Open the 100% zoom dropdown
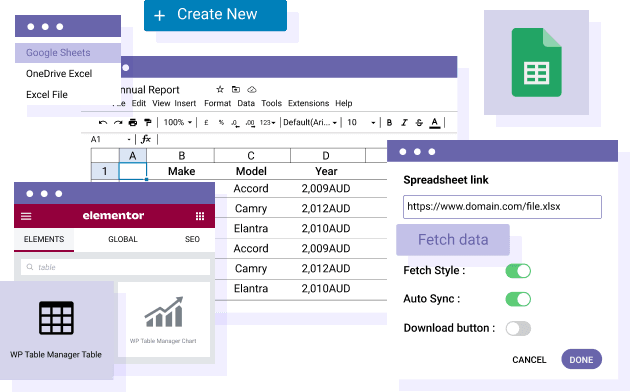 [178, 122]
